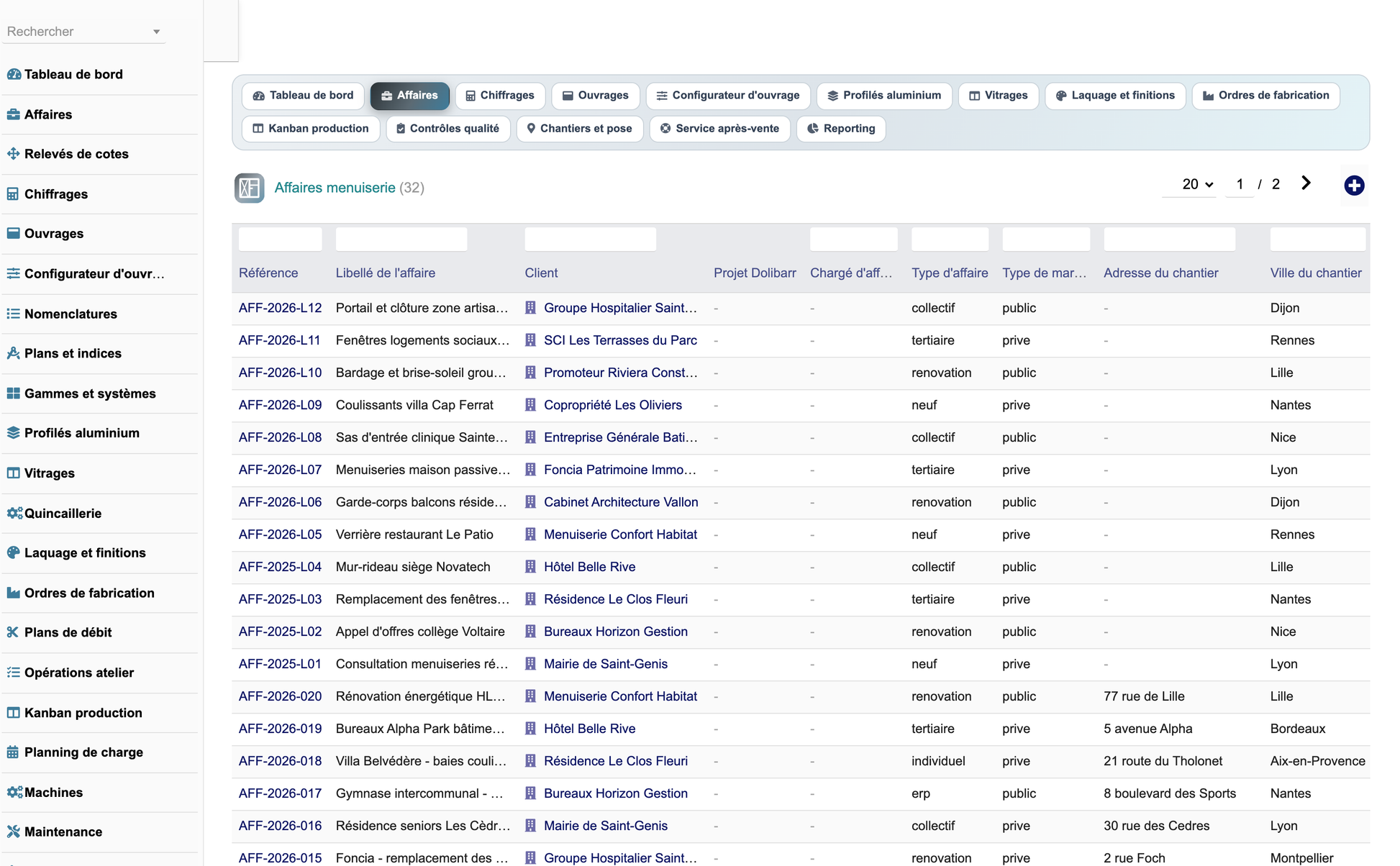This screenshot has width=1400, height=866.
Task: Click the Profilés aluminium layers icon in sidebar
Action: (14, 433)
